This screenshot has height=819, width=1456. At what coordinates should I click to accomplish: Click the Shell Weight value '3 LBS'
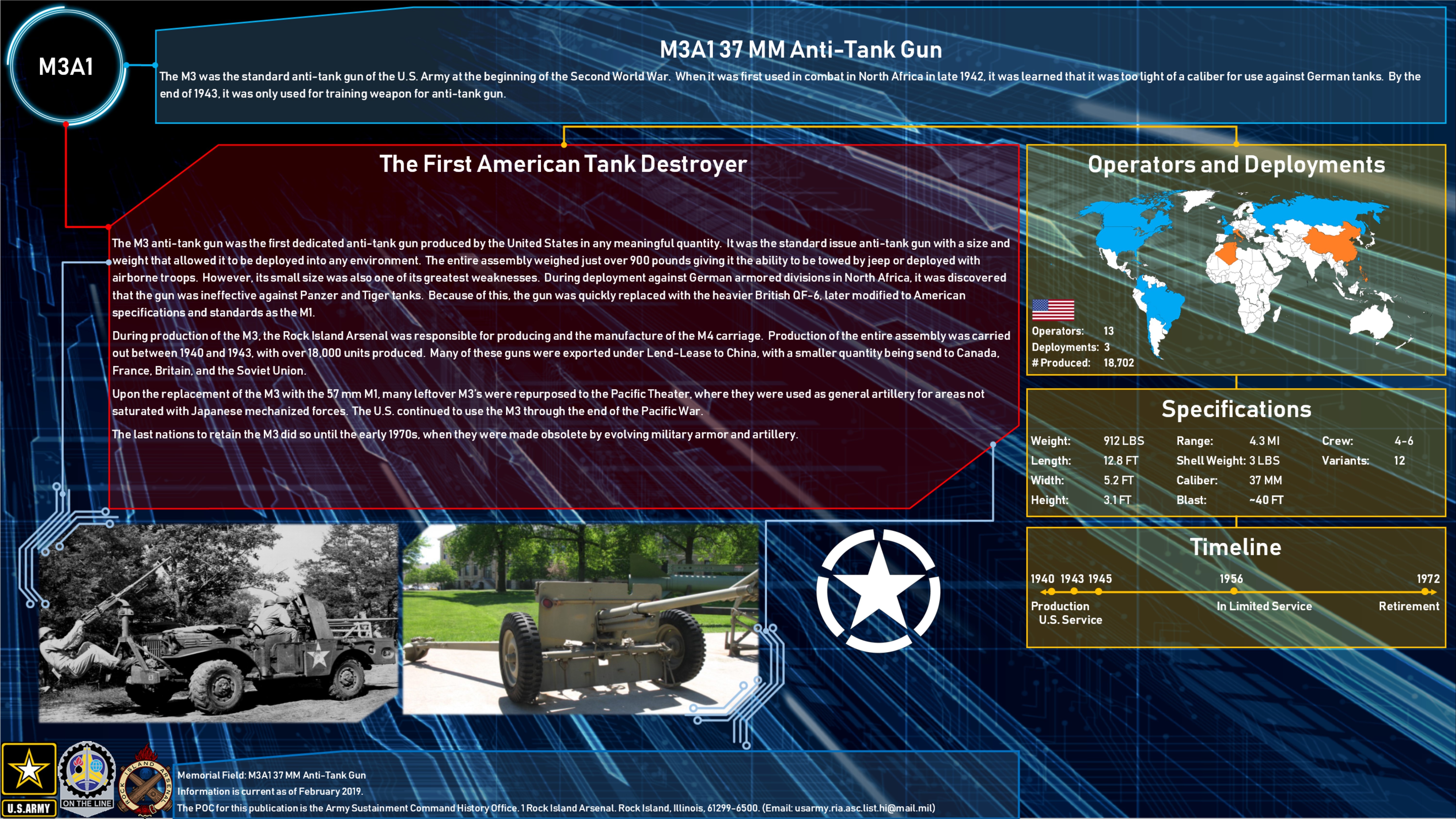1264,461
